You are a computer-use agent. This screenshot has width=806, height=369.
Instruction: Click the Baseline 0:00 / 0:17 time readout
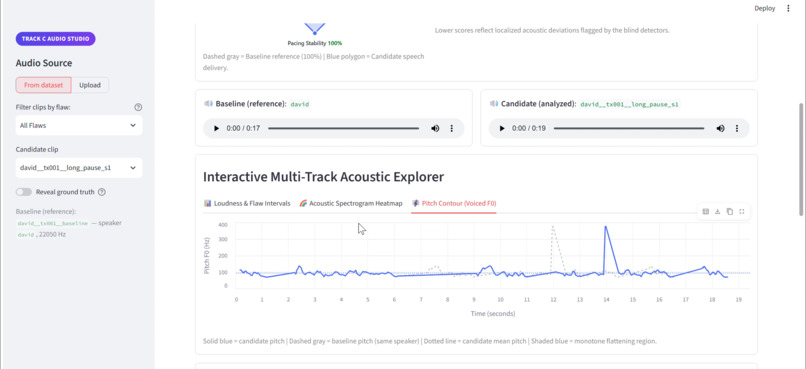(x=242, y=128)
